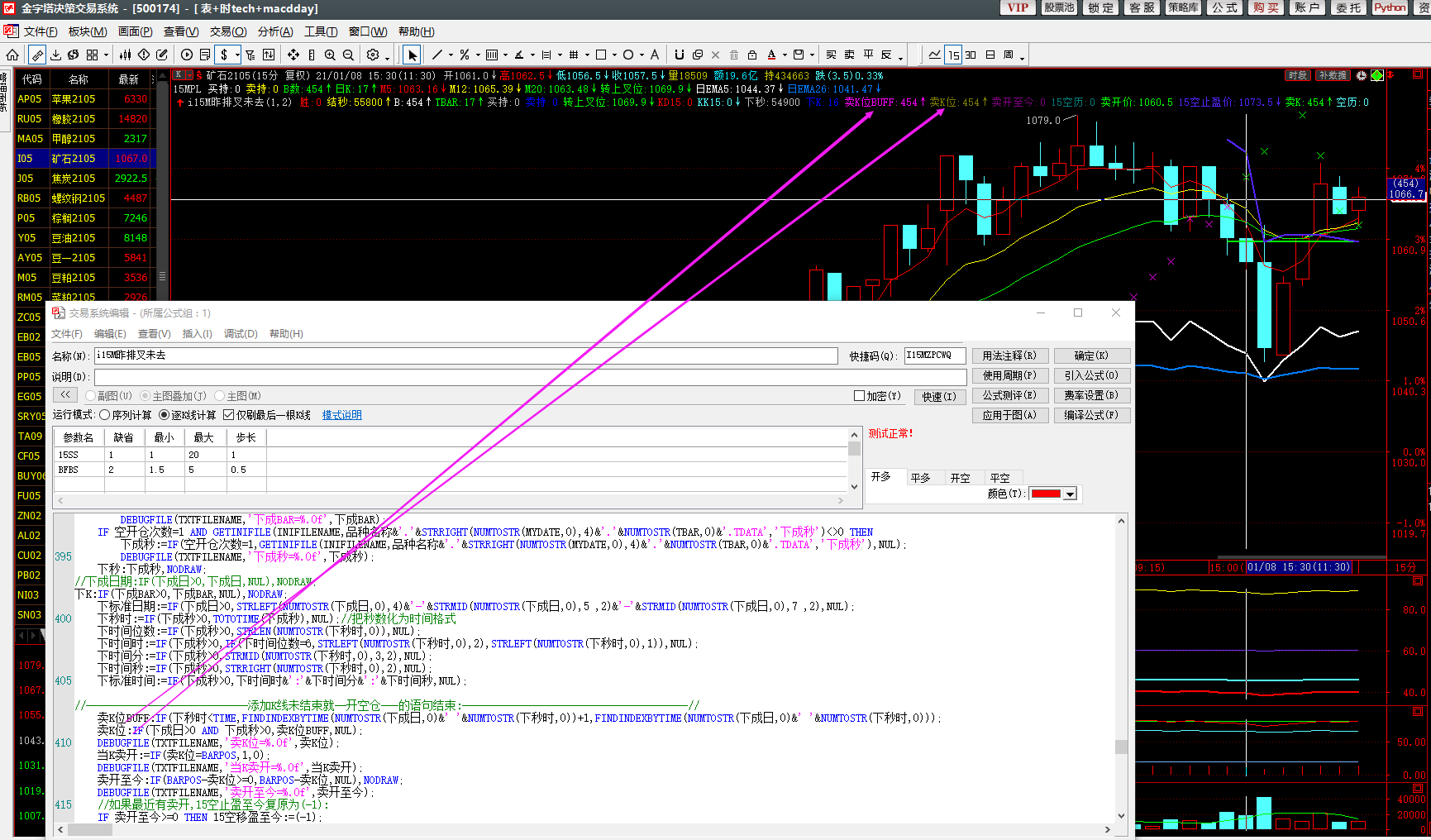Open dropdown arrow beside font color A
1431x840 pixels.
[785, 55]
